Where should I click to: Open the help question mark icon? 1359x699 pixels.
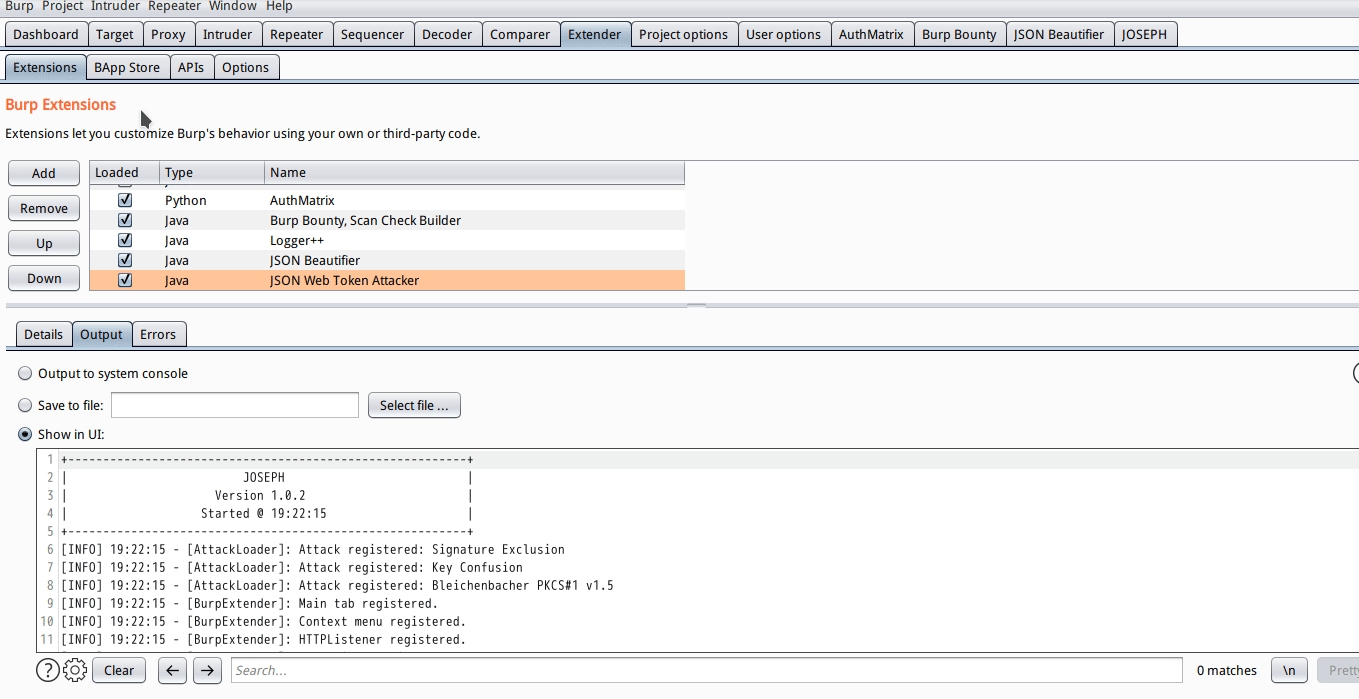(47, 670)
